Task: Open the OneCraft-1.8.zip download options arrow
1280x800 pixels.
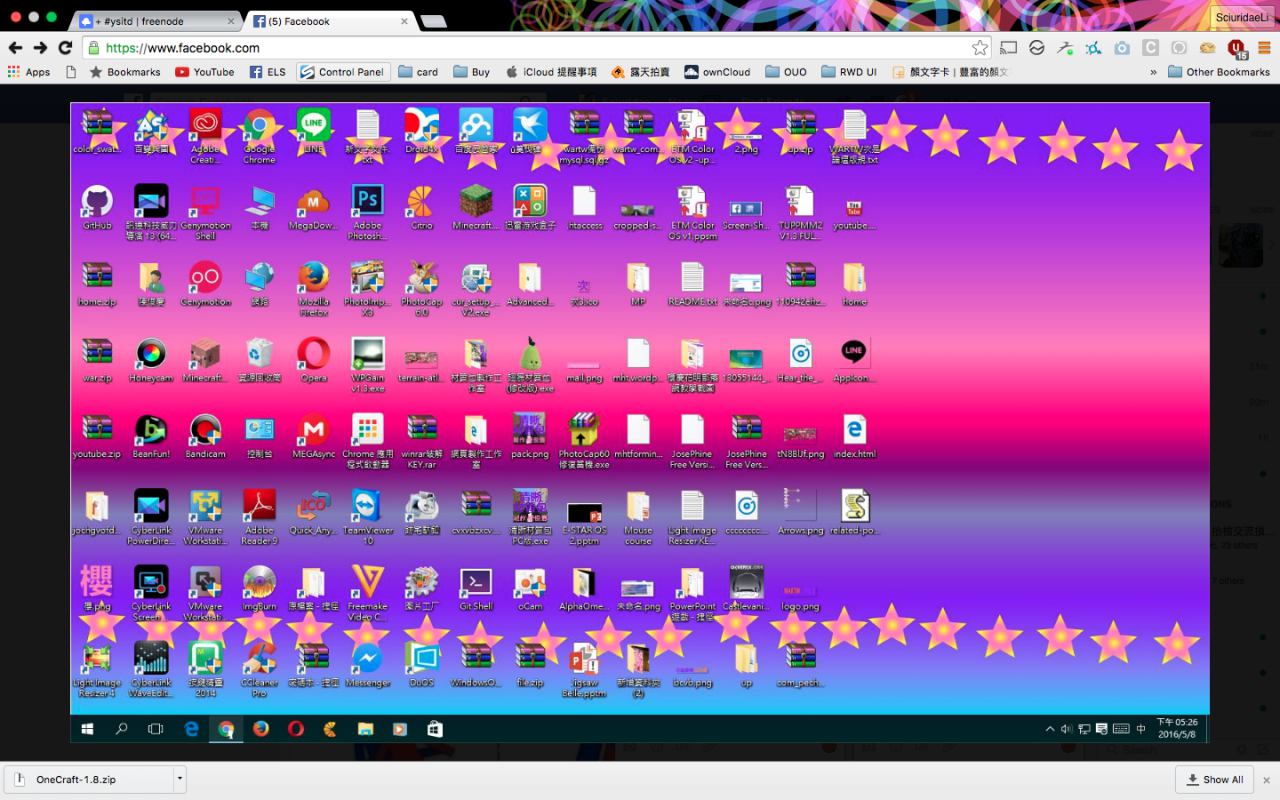Action: click(179, 779)
